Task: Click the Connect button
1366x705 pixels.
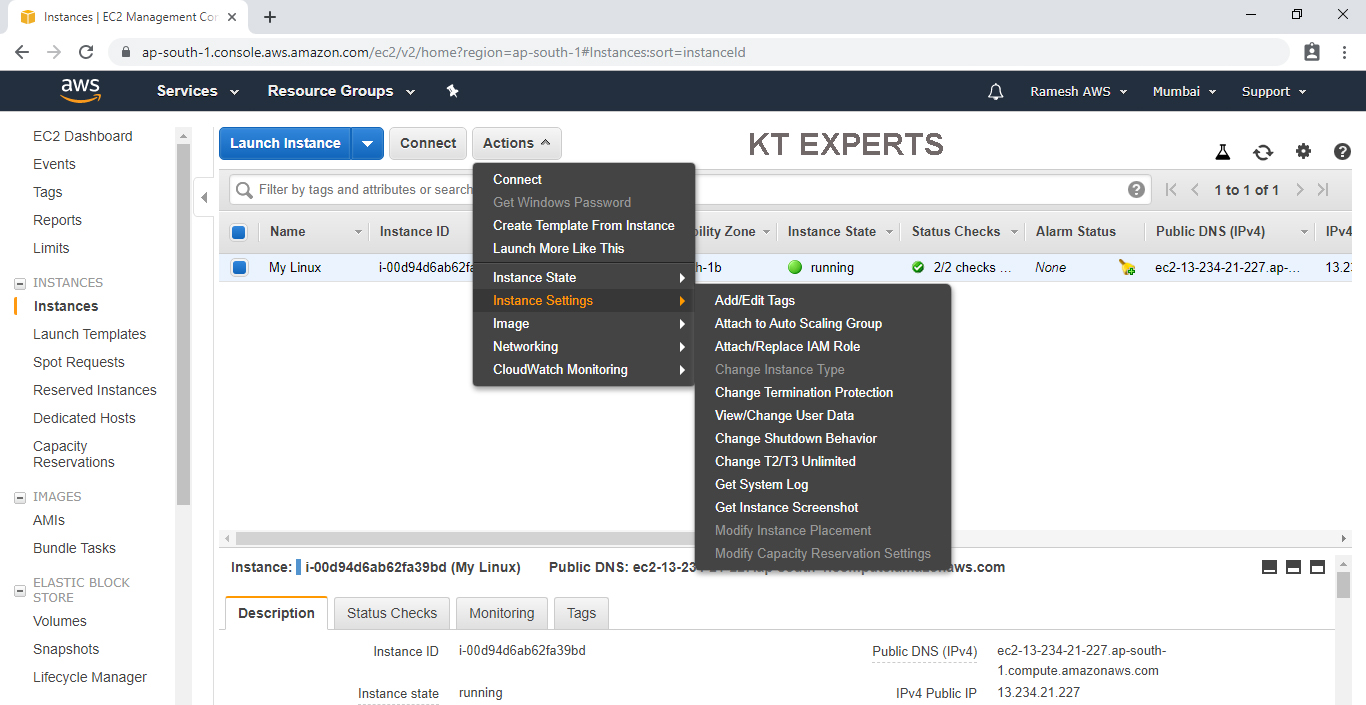Action: pyautogui.click(x=428, y=143)
